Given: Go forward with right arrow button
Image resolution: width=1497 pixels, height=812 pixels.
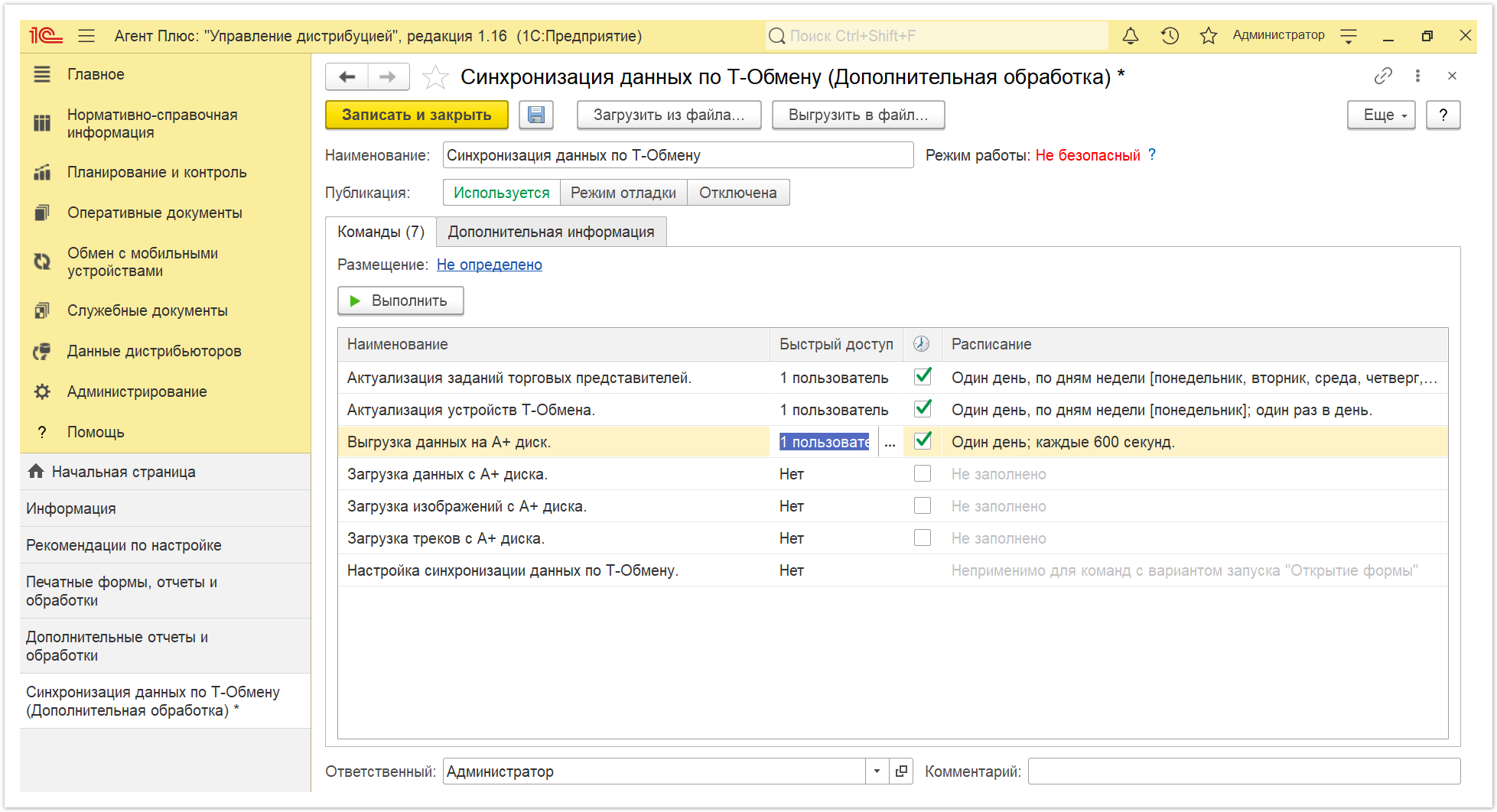Looking at the screenshot, I should [389, 76].
